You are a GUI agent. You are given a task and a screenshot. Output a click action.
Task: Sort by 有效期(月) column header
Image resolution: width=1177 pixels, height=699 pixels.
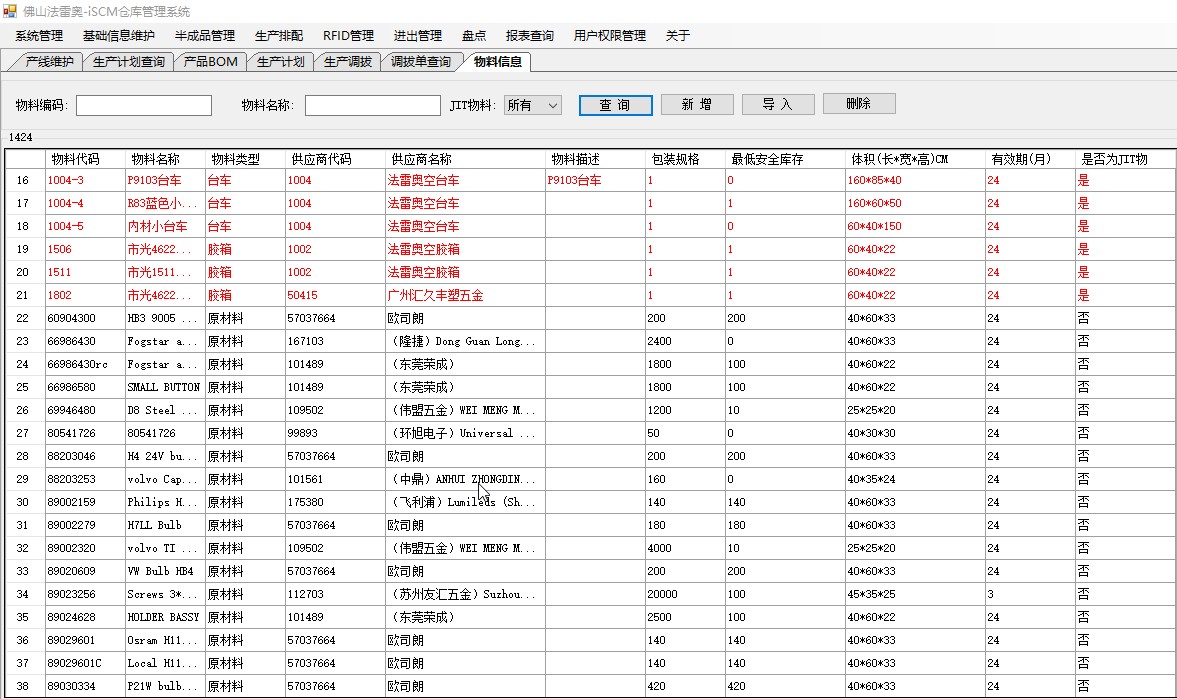tap(1030, 159)
